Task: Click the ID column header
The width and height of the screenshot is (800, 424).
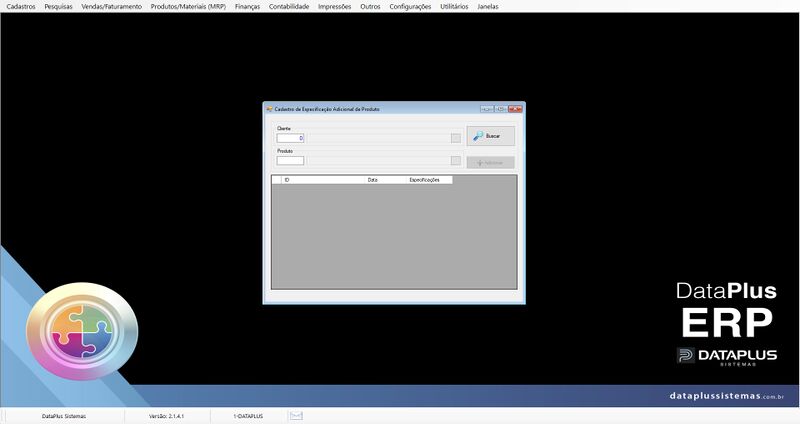Action: coord(323,180)
